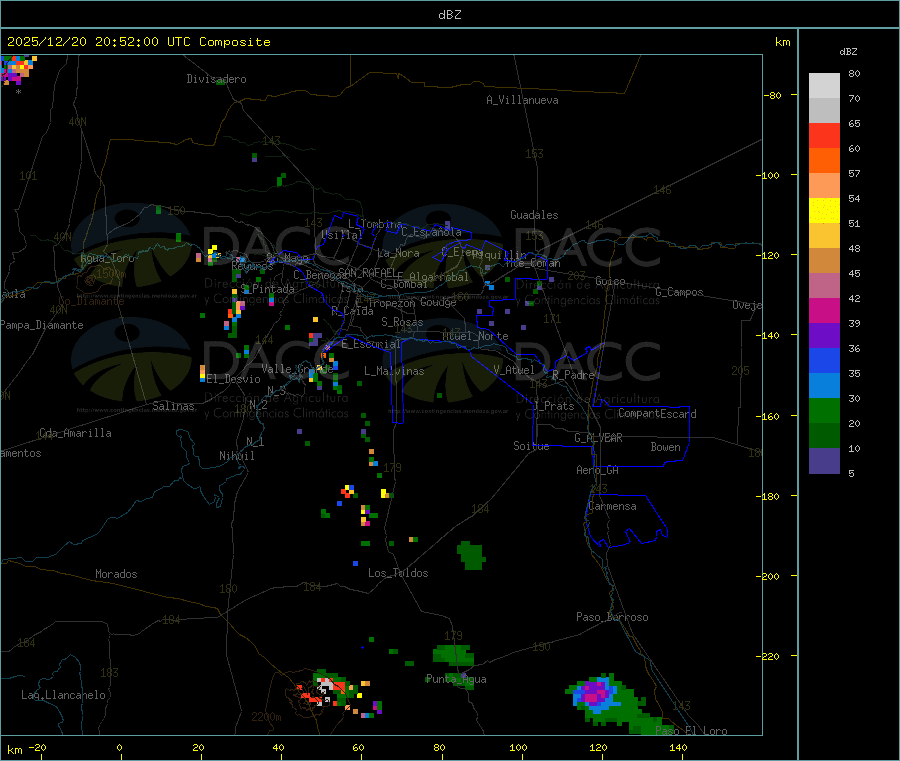
Task: Select the 'G_ALVEAR' place label
Action: click(x=598, y=438)
